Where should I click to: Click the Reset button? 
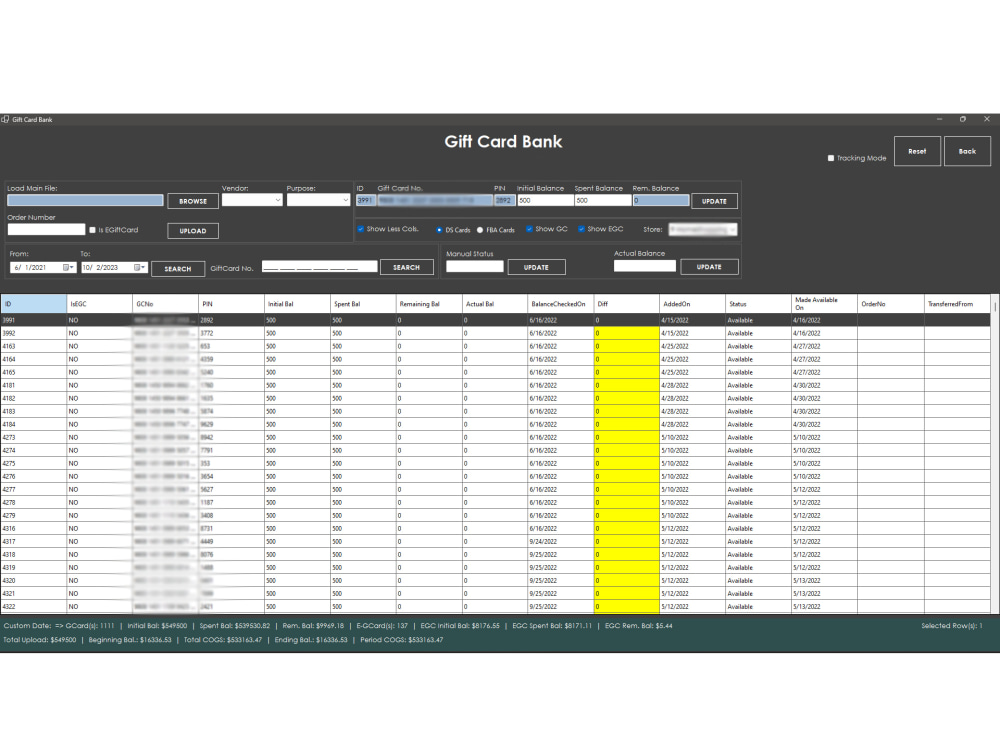(x=917, y=151)
